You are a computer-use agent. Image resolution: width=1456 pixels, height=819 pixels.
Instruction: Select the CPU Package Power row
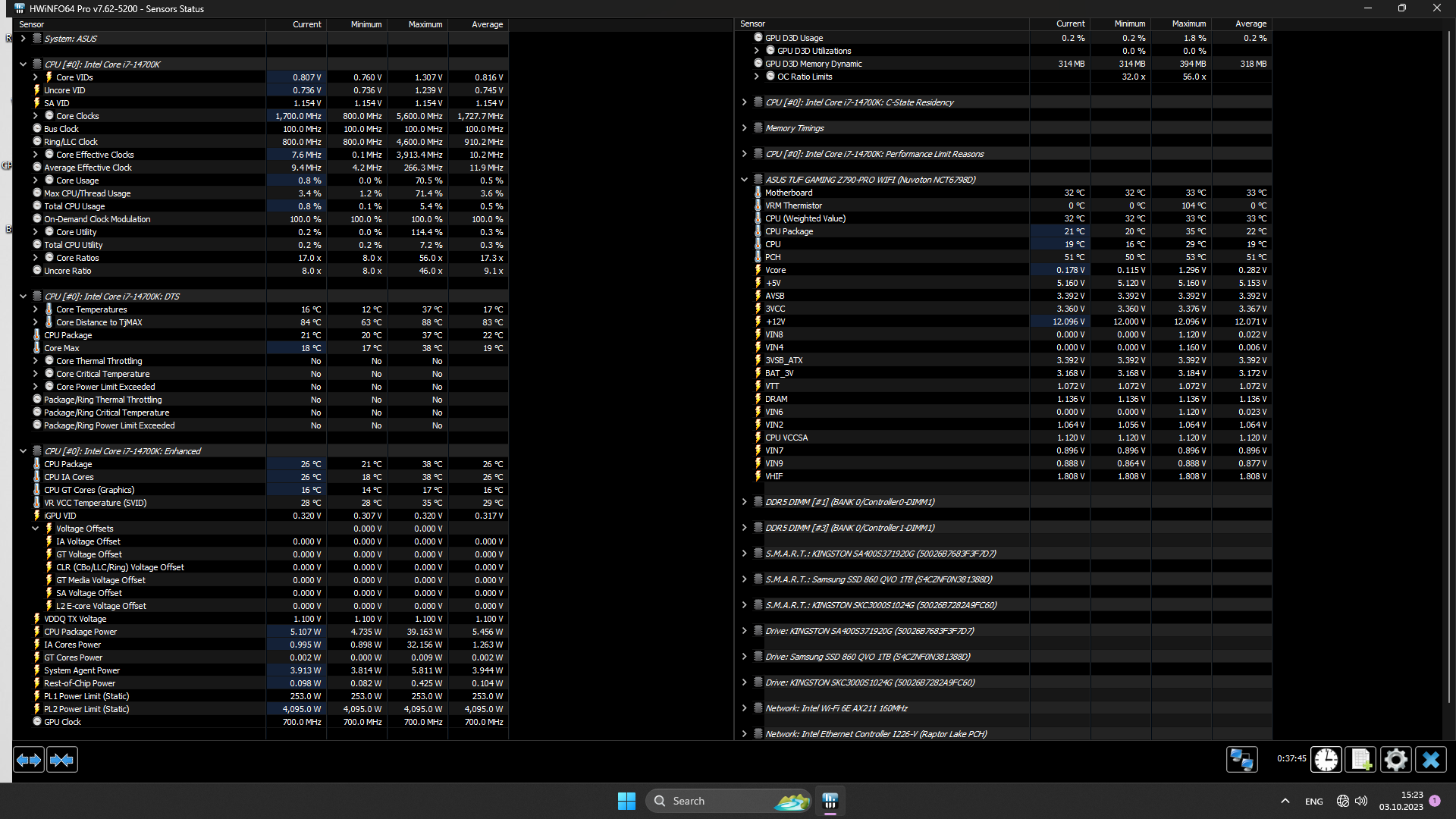(x=80, y=632)
